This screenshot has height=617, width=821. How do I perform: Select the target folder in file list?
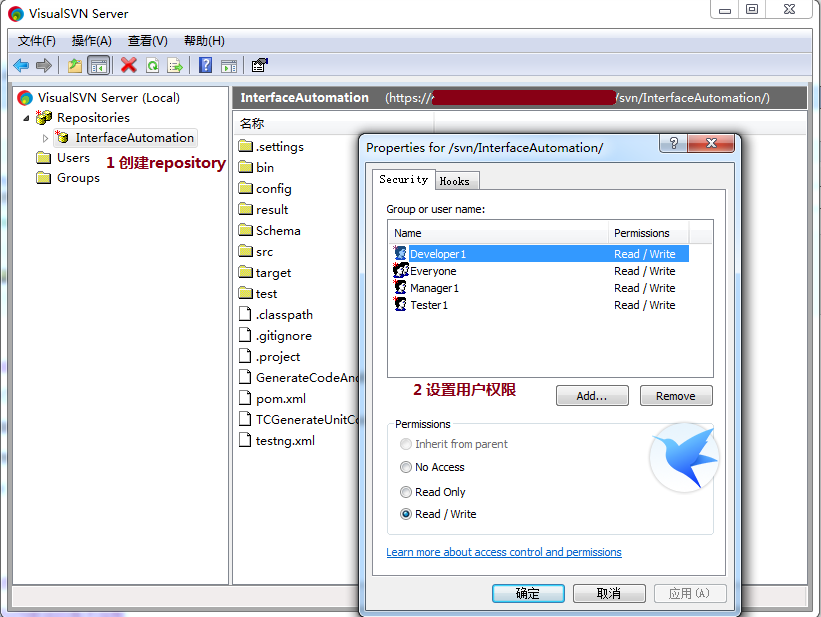[264, 272]
